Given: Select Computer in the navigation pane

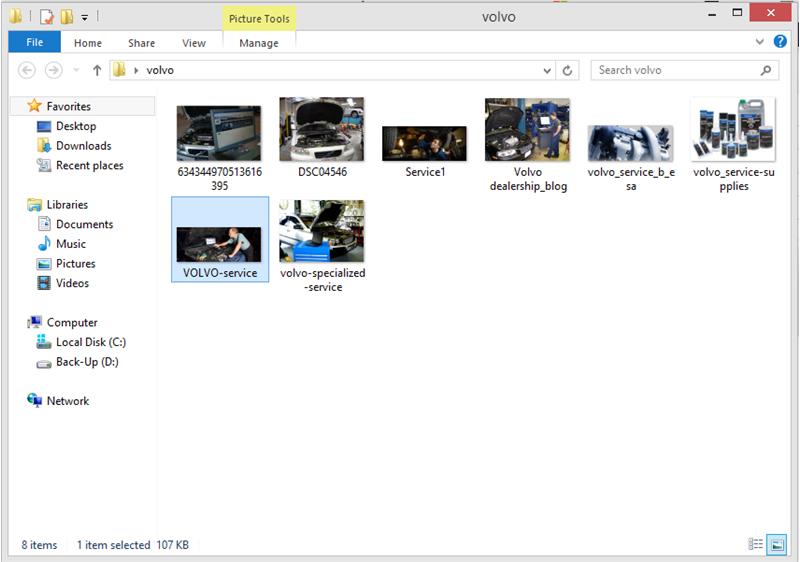Looking at the screenshot, I should [x=71, y=322].
